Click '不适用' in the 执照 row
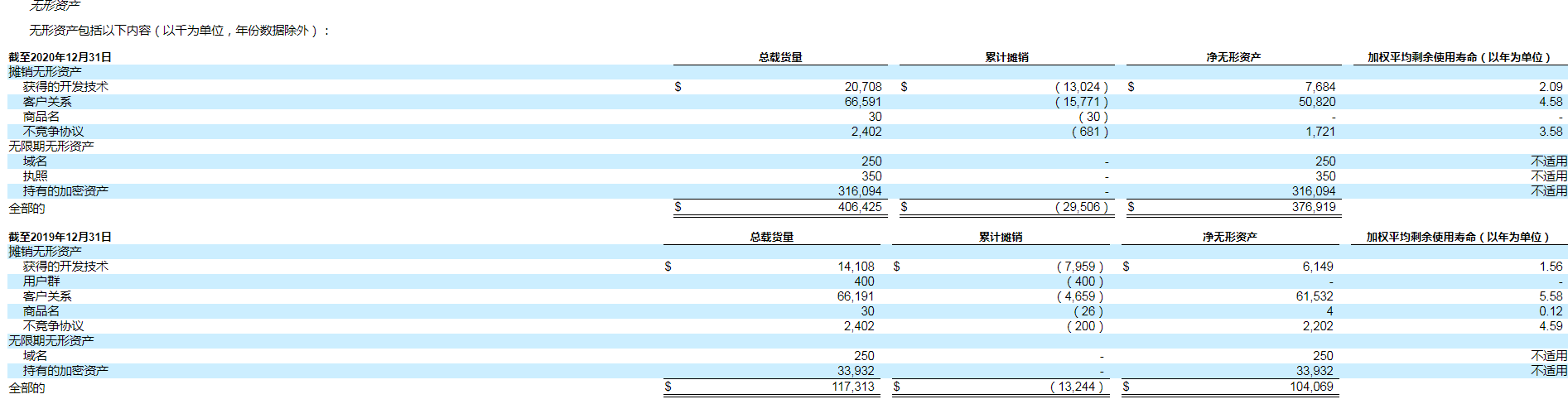Viewport: 1568px width, 404px height. click(1549, 176)
